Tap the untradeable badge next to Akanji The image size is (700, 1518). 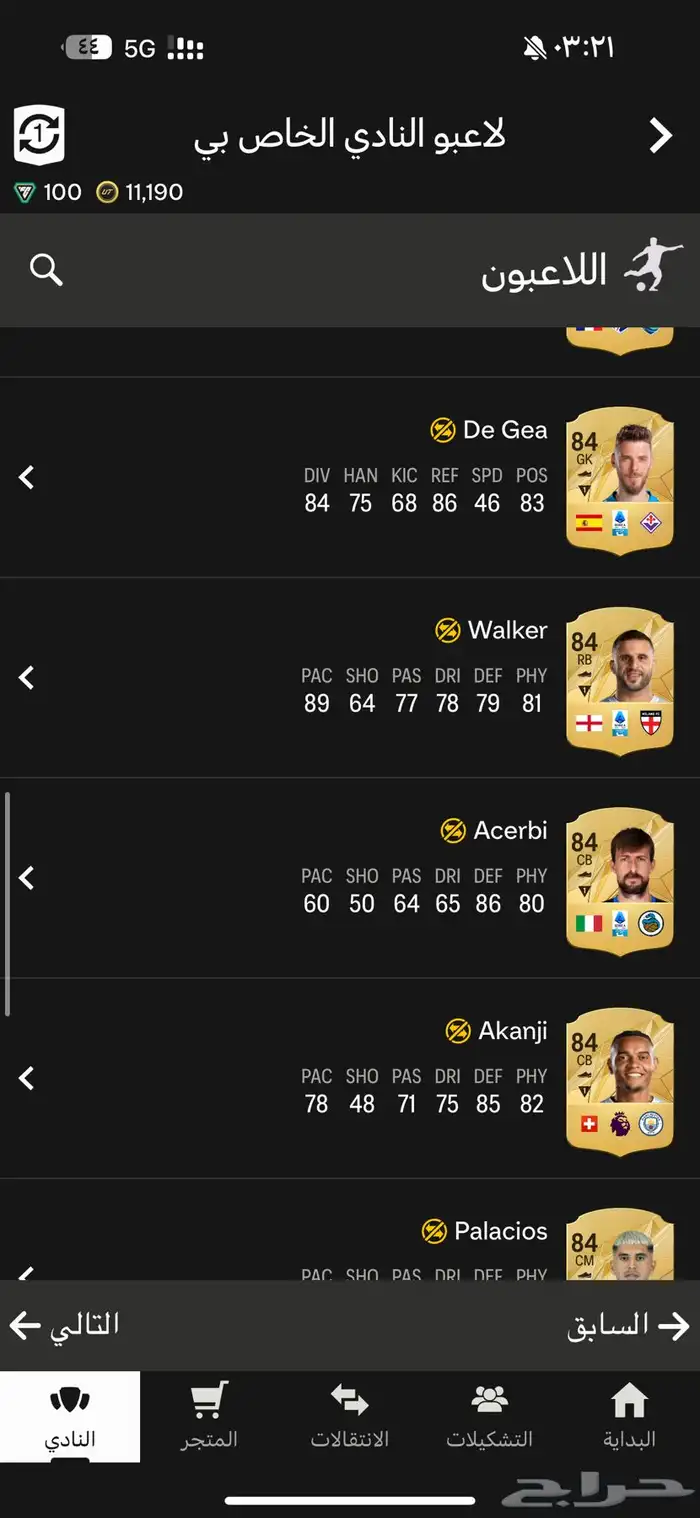click(x=458, y=1031)
